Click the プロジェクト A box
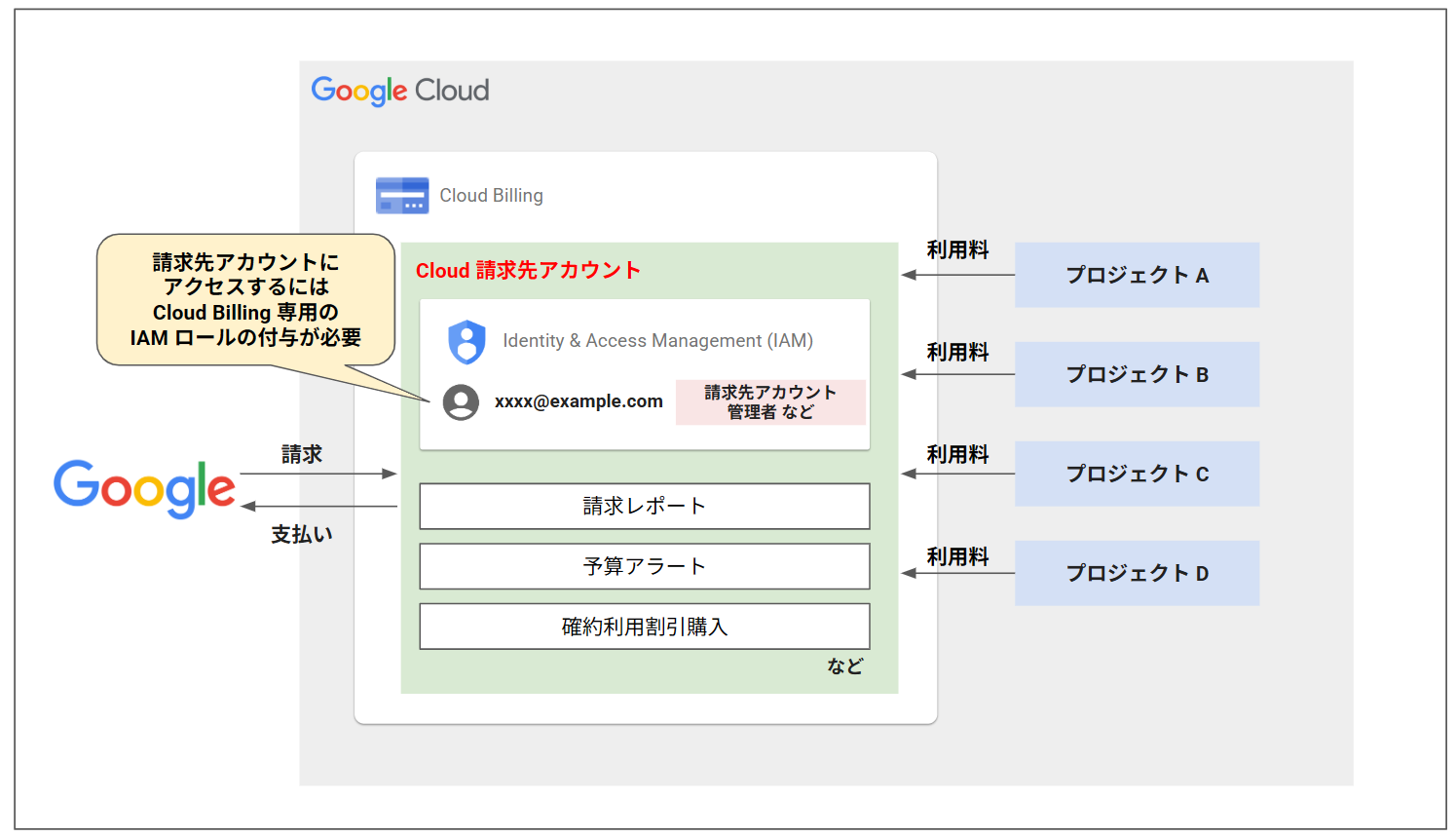 tap(1137, 275)
